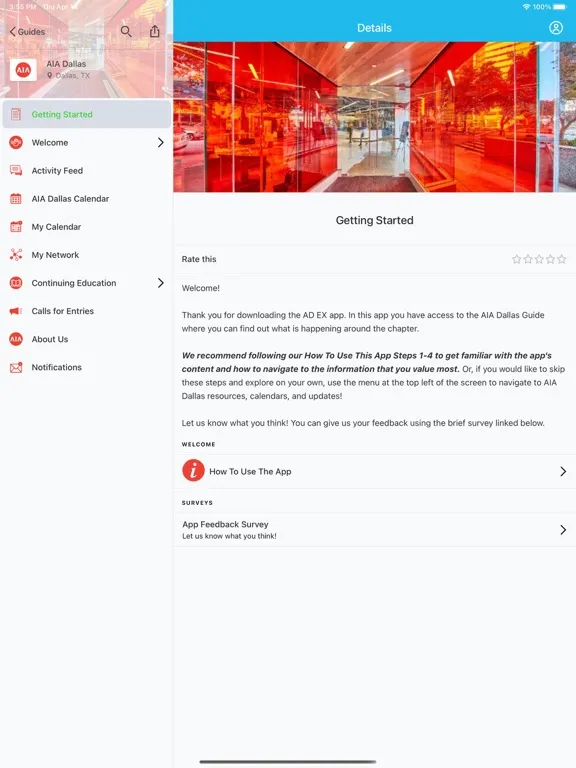Open the App Feedback Survey row
The height and width of the screenshot is (768, 576).
click(375, 529)
